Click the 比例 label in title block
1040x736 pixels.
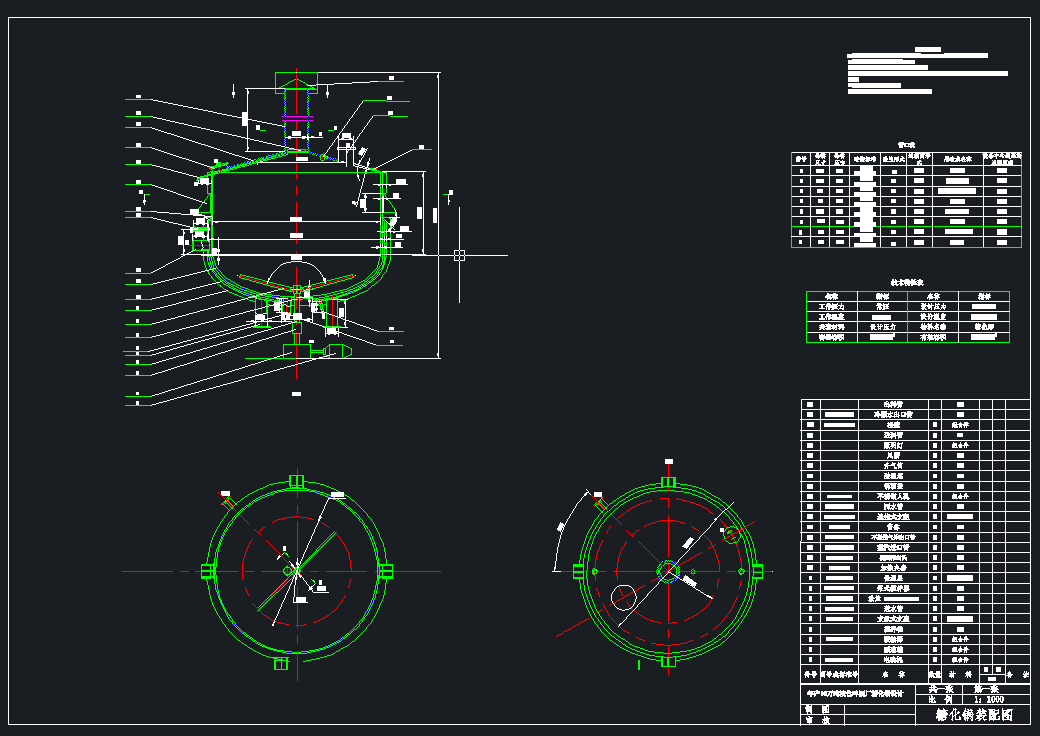[940, 699]
